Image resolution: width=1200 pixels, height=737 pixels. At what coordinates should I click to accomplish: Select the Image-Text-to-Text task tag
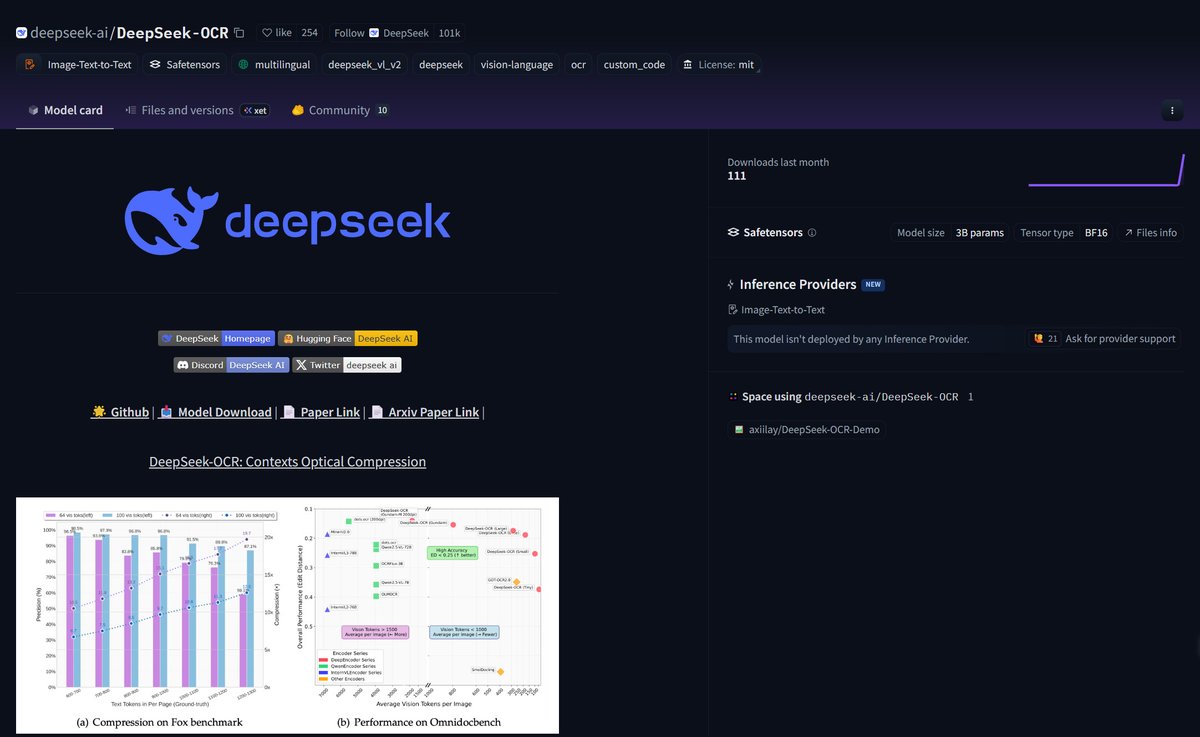pyautogui.click(x=76, y=64)
